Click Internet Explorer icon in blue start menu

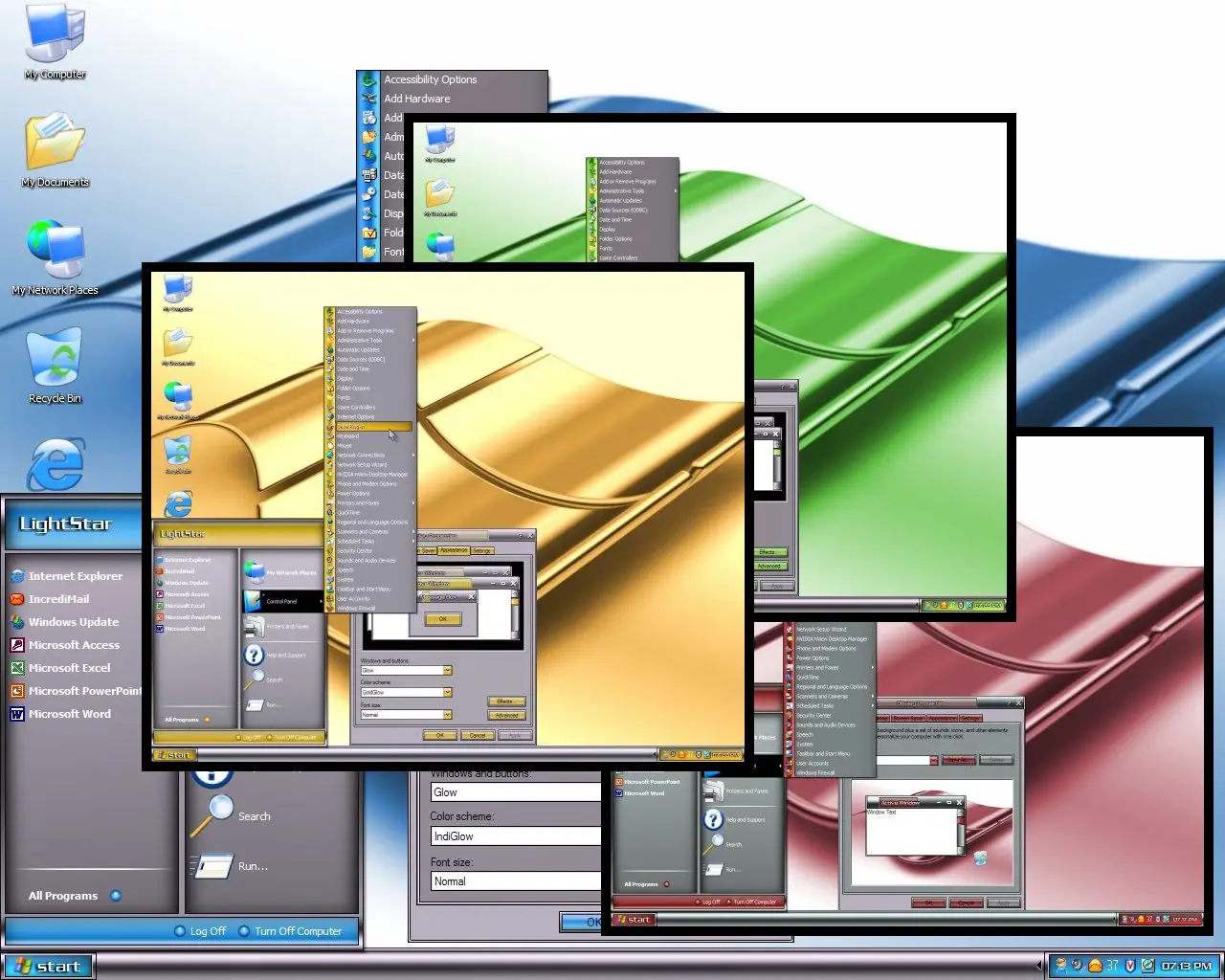pyautogui.click(x=17, y=576)
